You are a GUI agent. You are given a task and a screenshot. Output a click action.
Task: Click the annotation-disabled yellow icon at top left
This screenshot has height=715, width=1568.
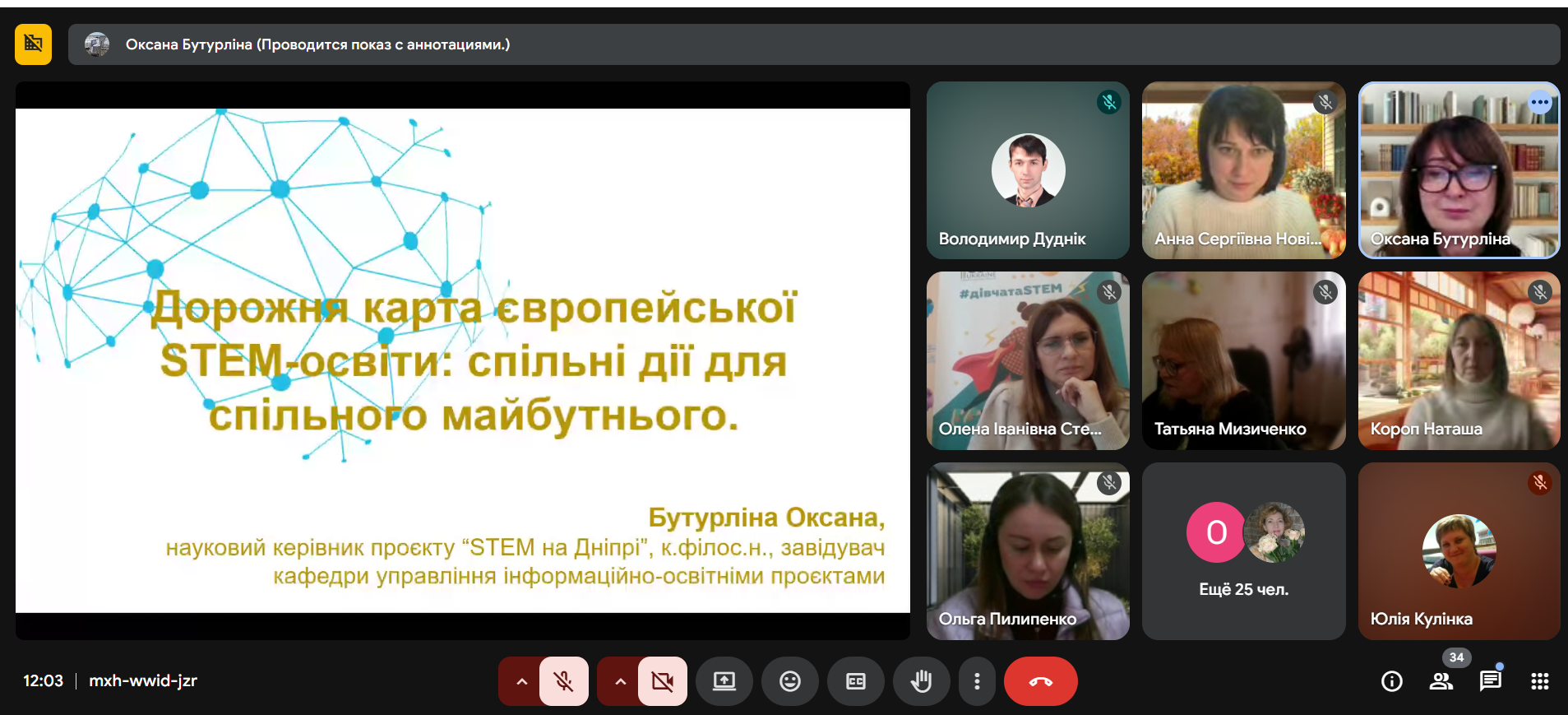coord(33,44)
